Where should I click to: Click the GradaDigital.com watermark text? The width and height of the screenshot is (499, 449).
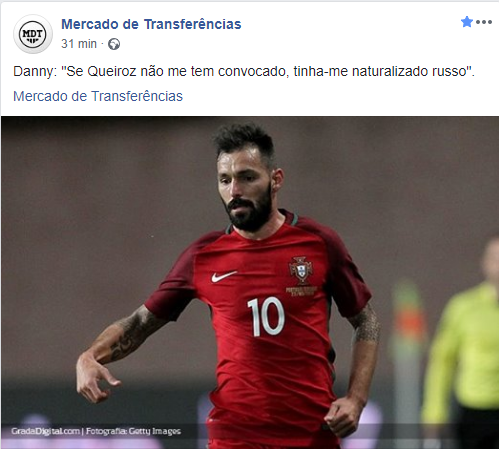46,431
